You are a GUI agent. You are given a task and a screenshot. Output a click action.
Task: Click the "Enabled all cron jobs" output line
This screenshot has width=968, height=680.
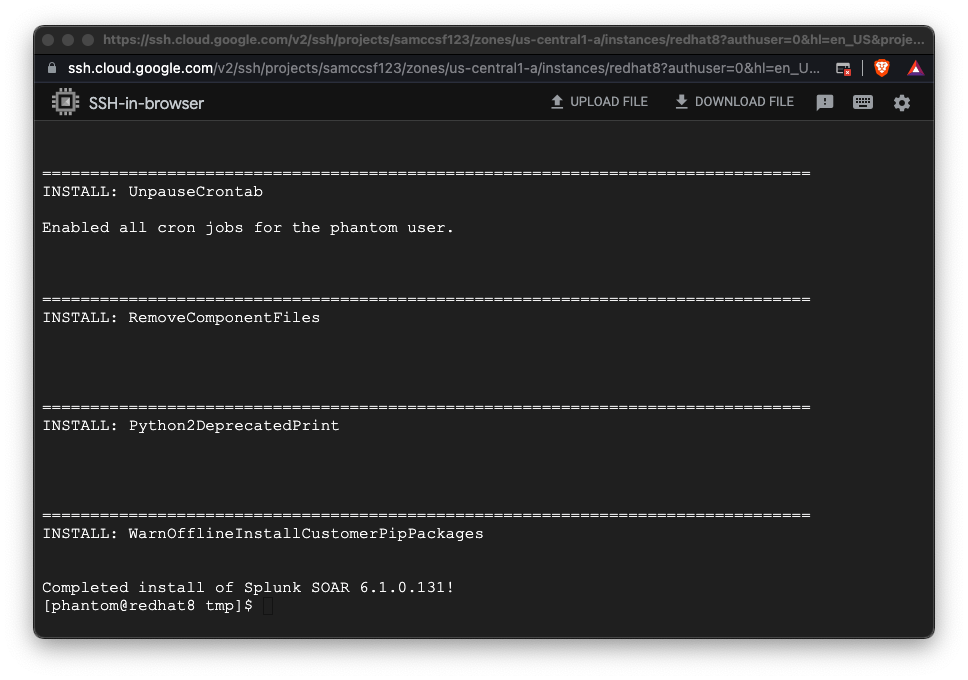click(248, 228)
